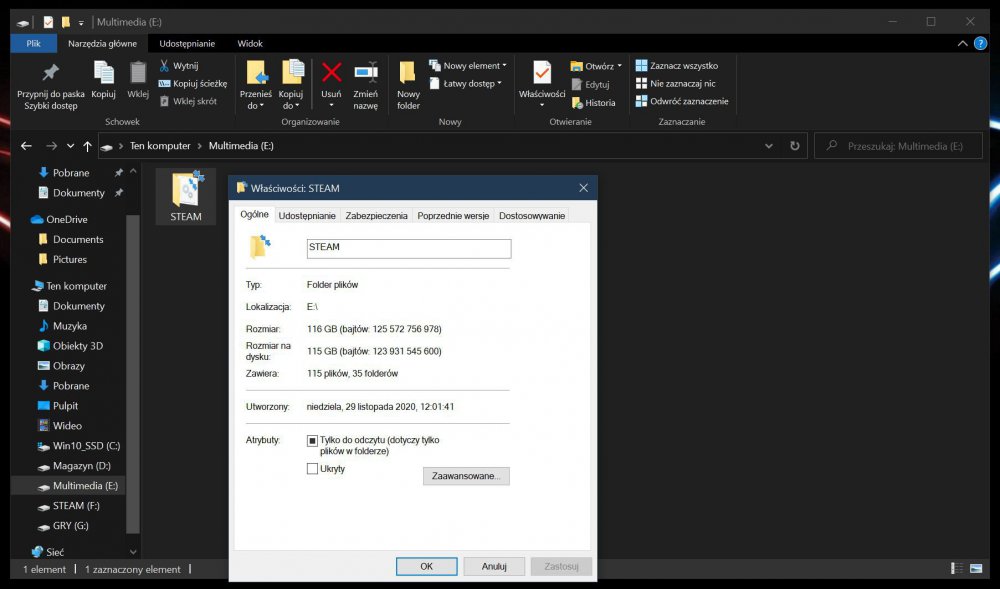This screenshot has height=589, width=1000.
Task: Switch to the Zabezpieczenia tab
Action: coord(376,215)
